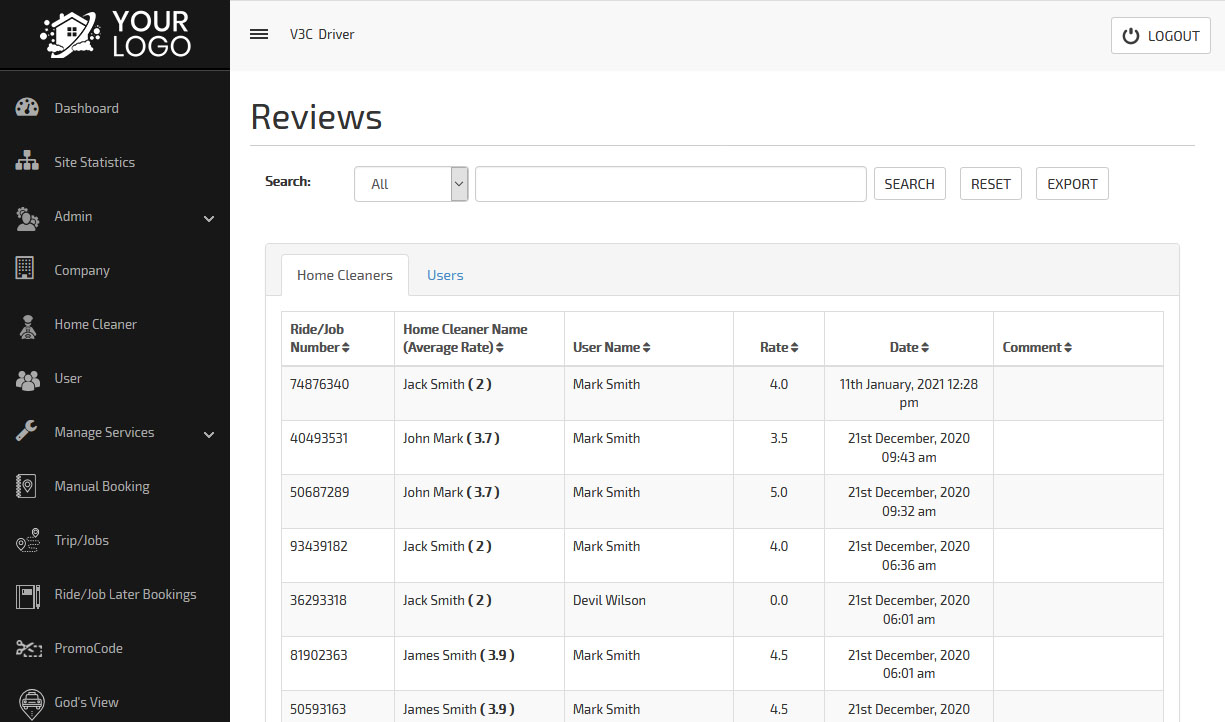This screenshot has width=1225, height=722.
Task: Expand the Manage Services submenu chevron
Action: click(x=209, y=434)
